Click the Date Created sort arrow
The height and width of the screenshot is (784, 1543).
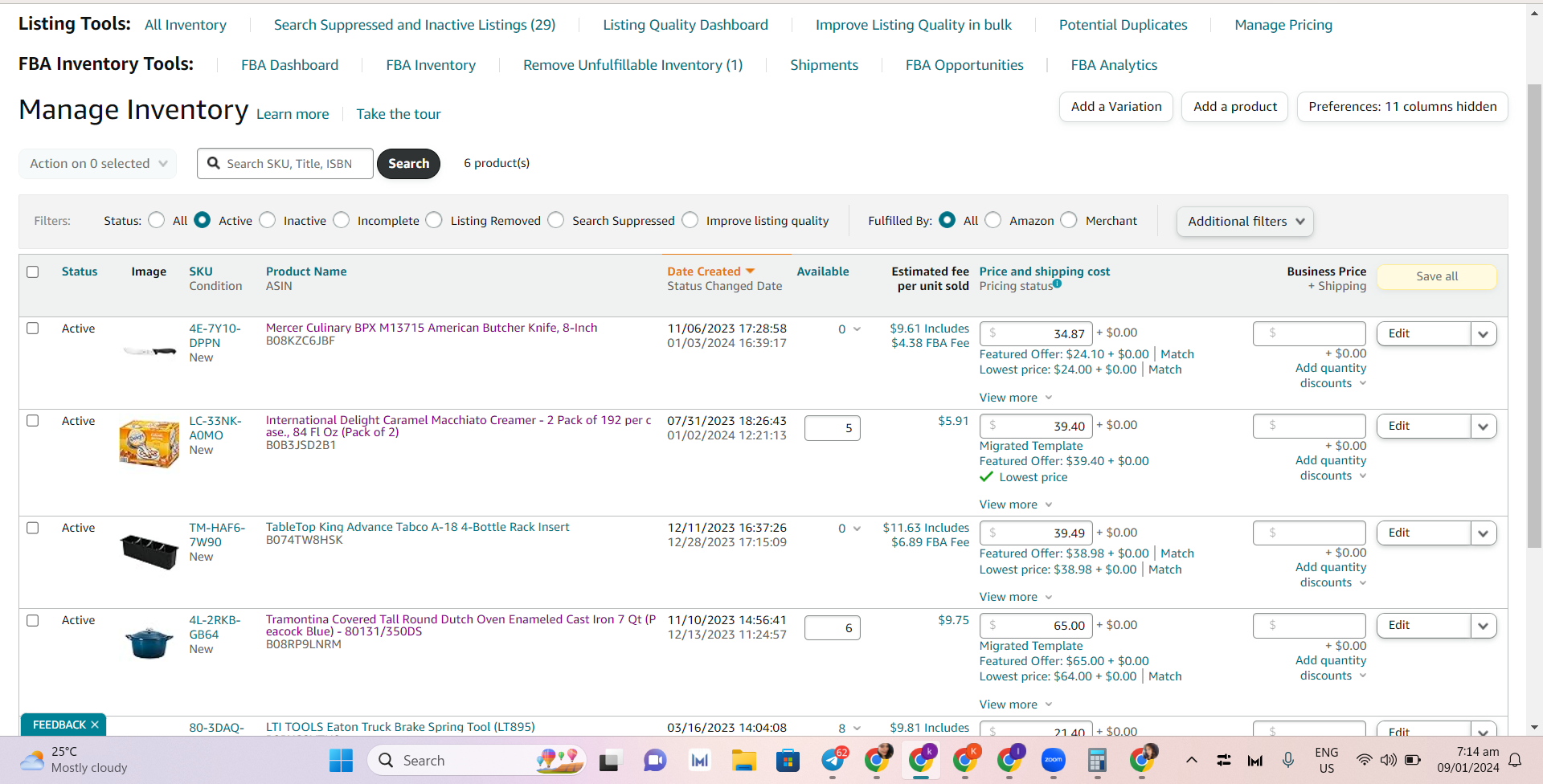[x=751, y=272]
